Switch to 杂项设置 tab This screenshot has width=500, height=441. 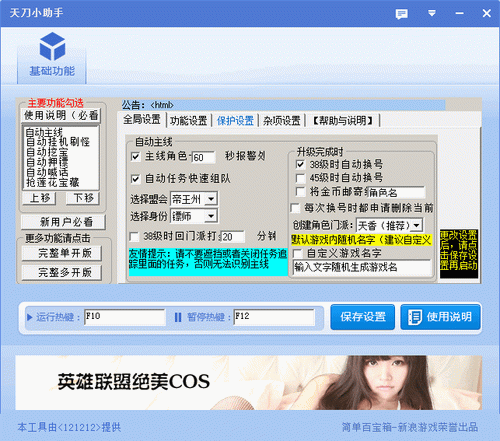click(282, 121)
